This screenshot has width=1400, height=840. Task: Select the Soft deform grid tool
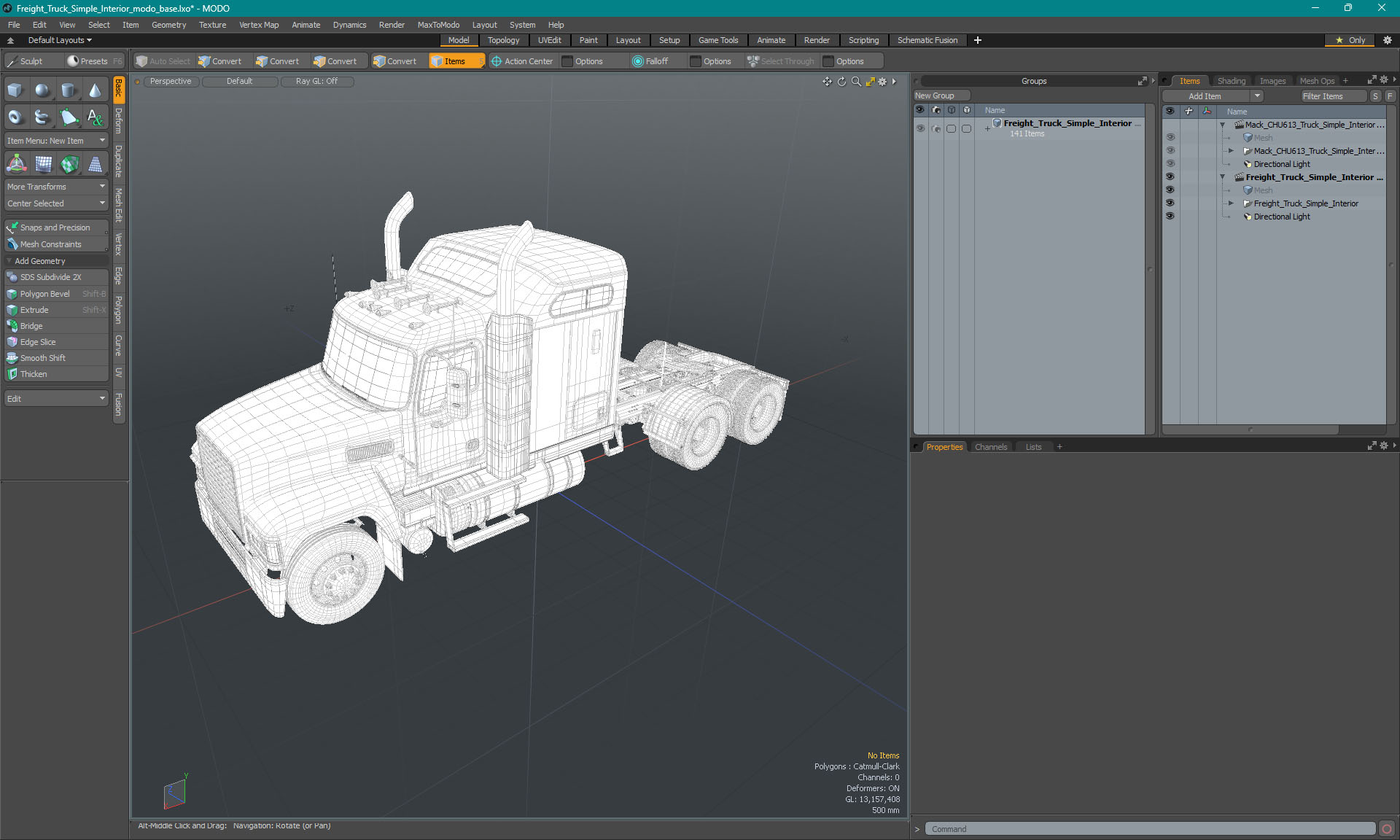coord(42,164)
